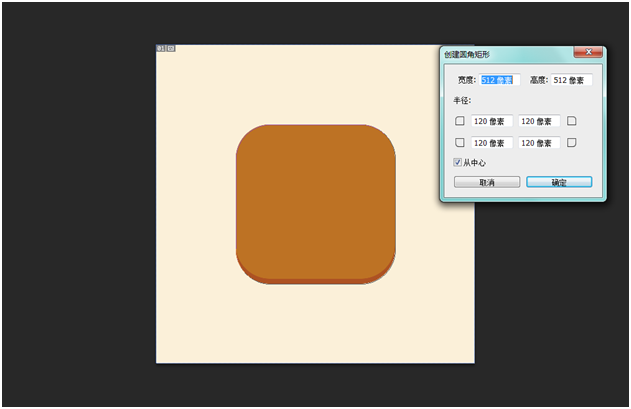Select the brown rounded rectangle shape
631x409 pixels.
pyautogui.click(x=316, y=204)
